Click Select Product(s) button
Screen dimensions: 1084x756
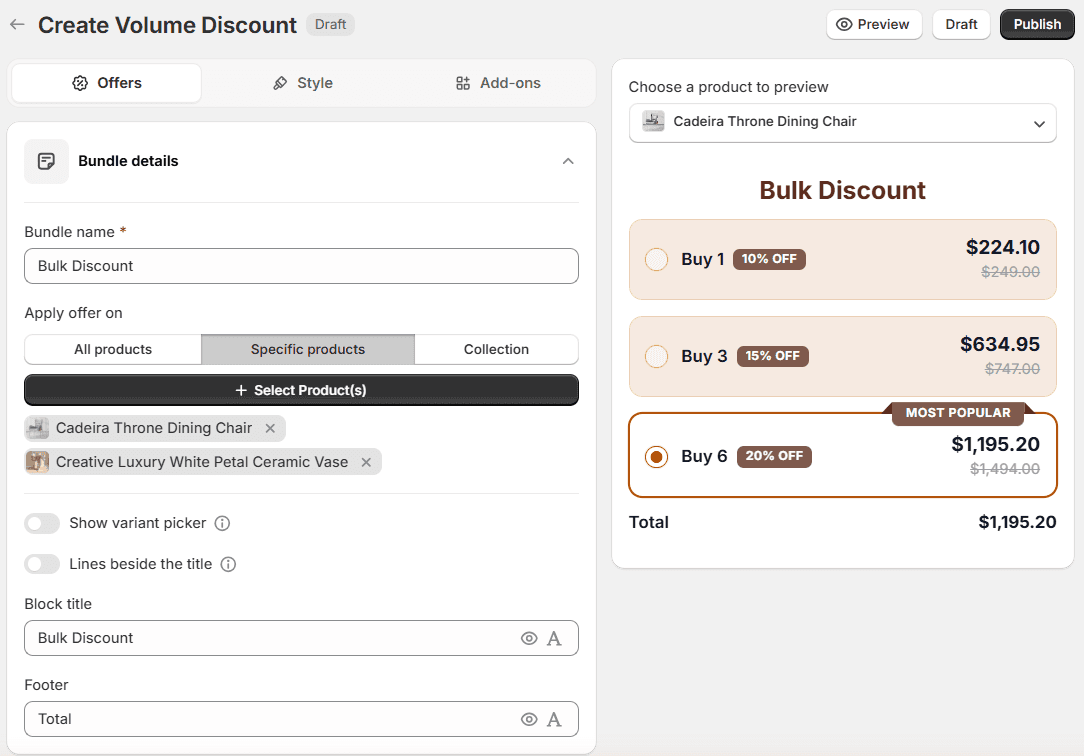pyautogui.click(x=301, y=390)
